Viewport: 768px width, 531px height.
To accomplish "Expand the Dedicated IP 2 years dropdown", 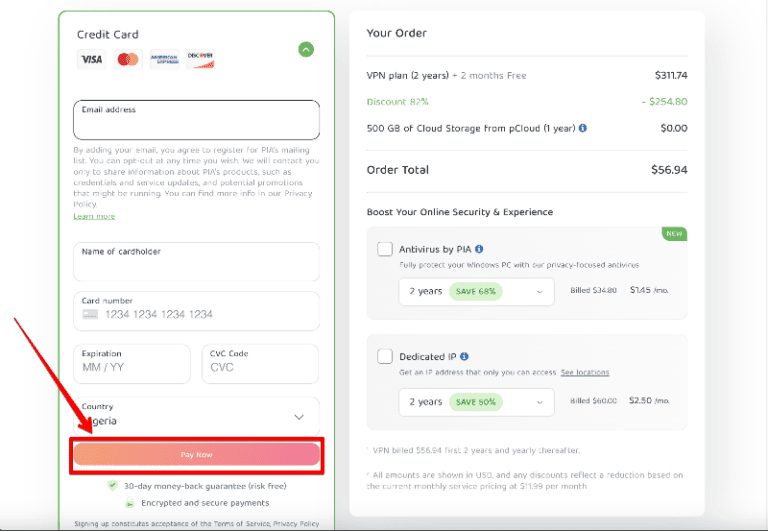I will coord(475,402).
